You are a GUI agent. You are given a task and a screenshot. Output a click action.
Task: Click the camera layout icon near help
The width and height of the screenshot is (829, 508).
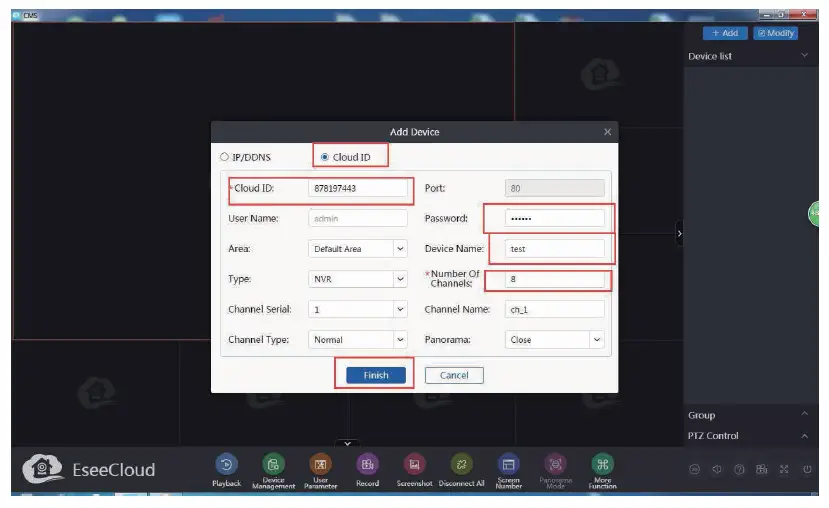[x=761, y=469]
